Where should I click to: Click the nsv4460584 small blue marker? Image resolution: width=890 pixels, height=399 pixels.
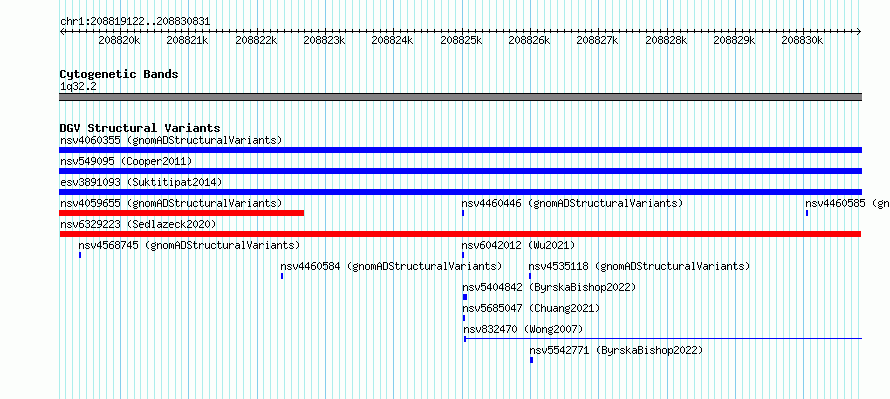(x=282, y=276)
